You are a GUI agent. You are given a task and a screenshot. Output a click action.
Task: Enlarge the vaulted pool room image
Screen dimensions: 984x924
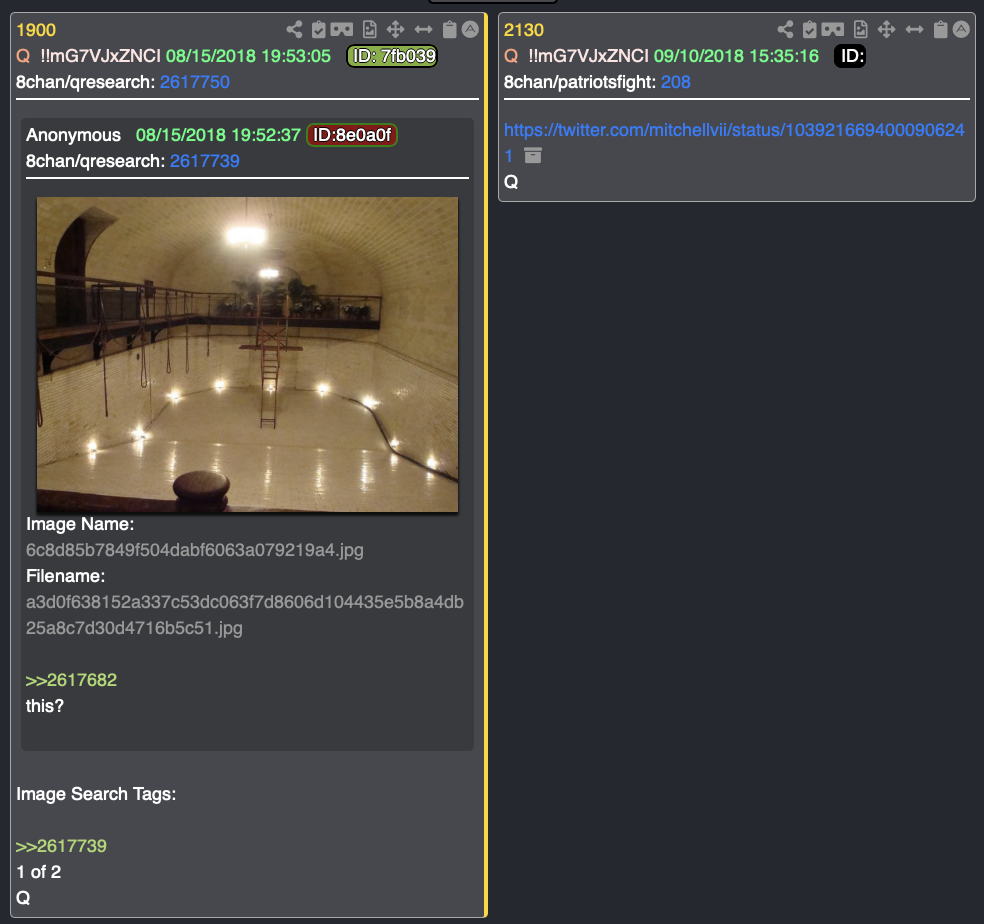[x=247, y=355]
